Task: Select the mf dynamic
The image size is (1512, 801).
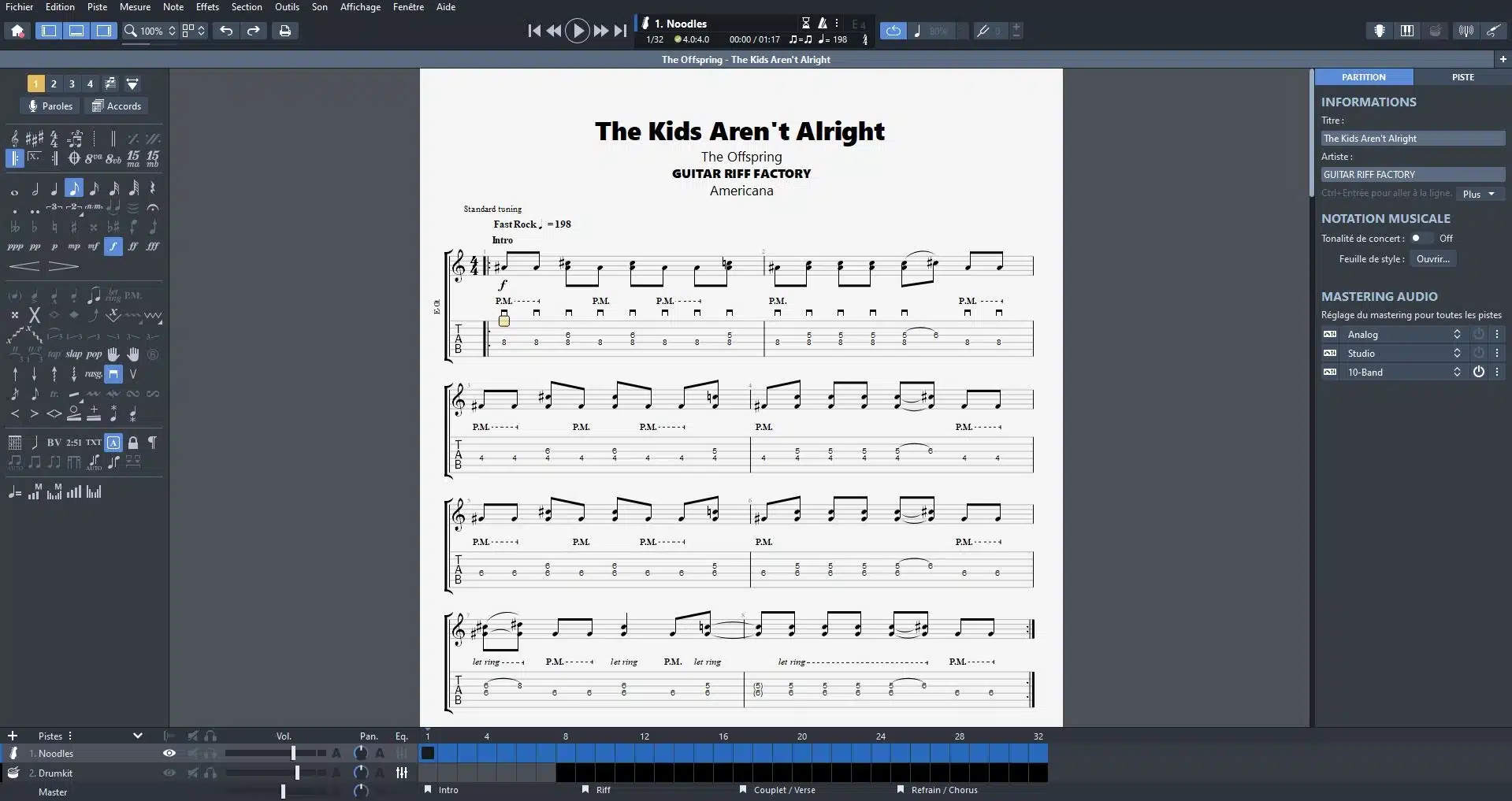Action: click(x=94, y=247)
